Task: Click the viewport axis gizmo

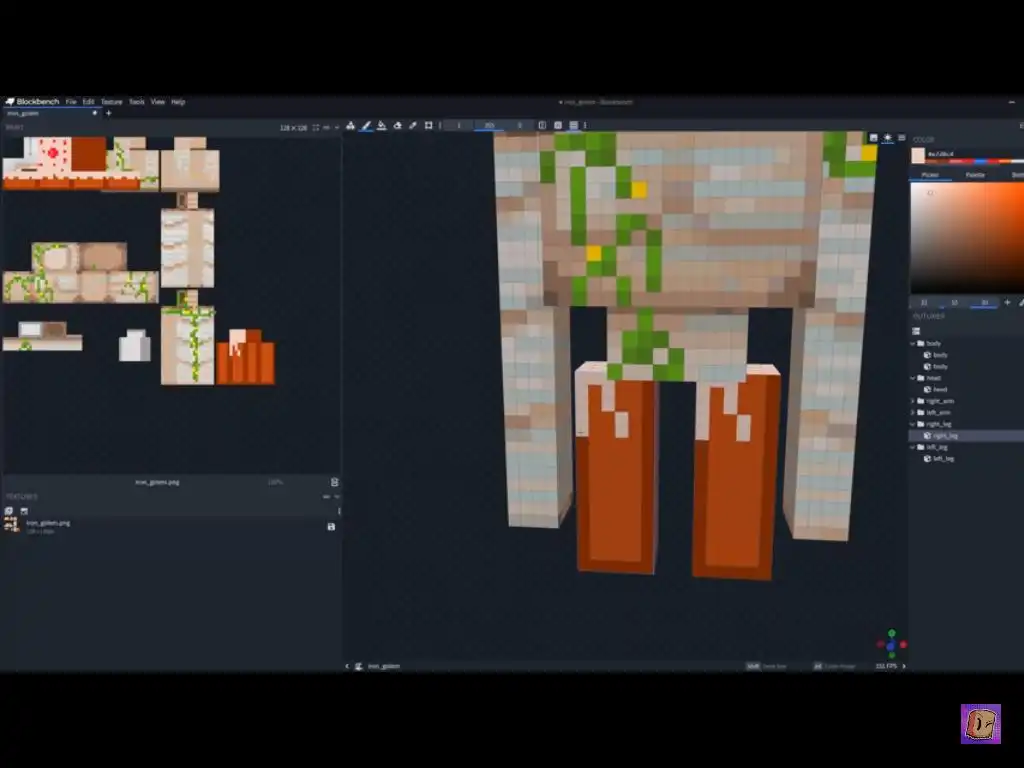Action: (x=891, y=645)
